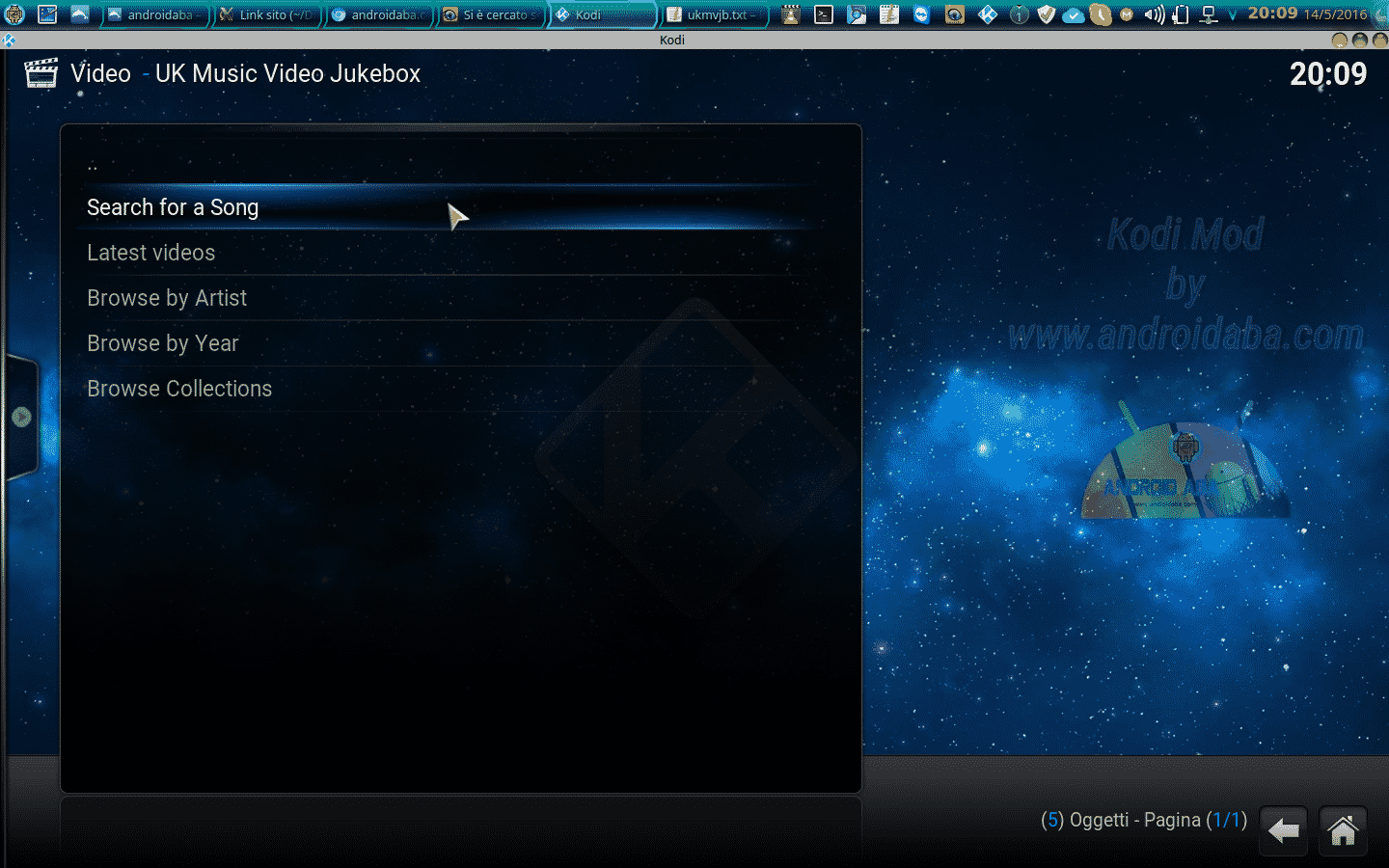Click the round info tray icon
Image resolution: width=1389 pixels, height=868 pixels.
(x=1020, y=14)
